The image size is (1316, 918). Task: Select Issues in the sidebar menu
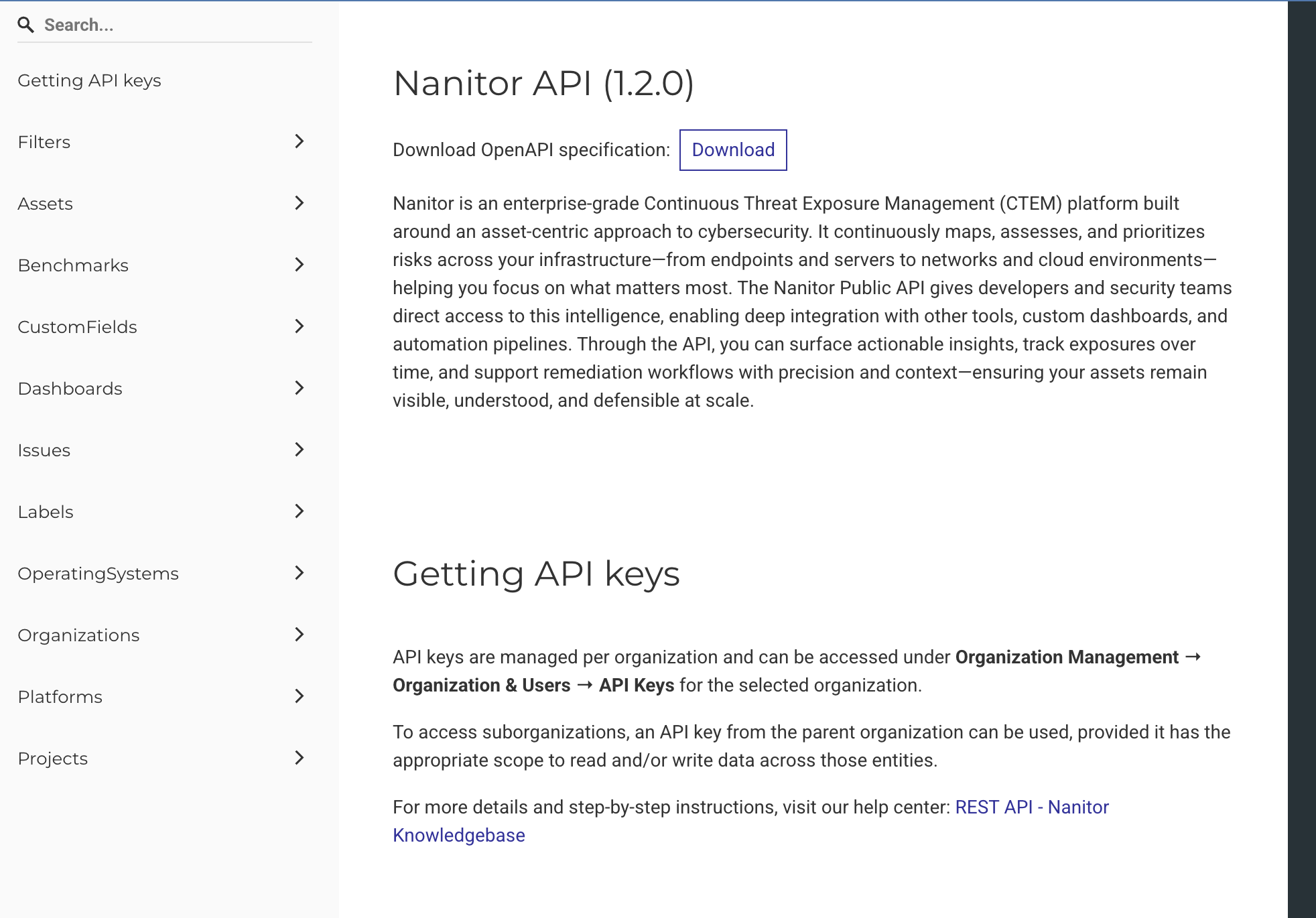pyautogui.click(x=44, y=450)
